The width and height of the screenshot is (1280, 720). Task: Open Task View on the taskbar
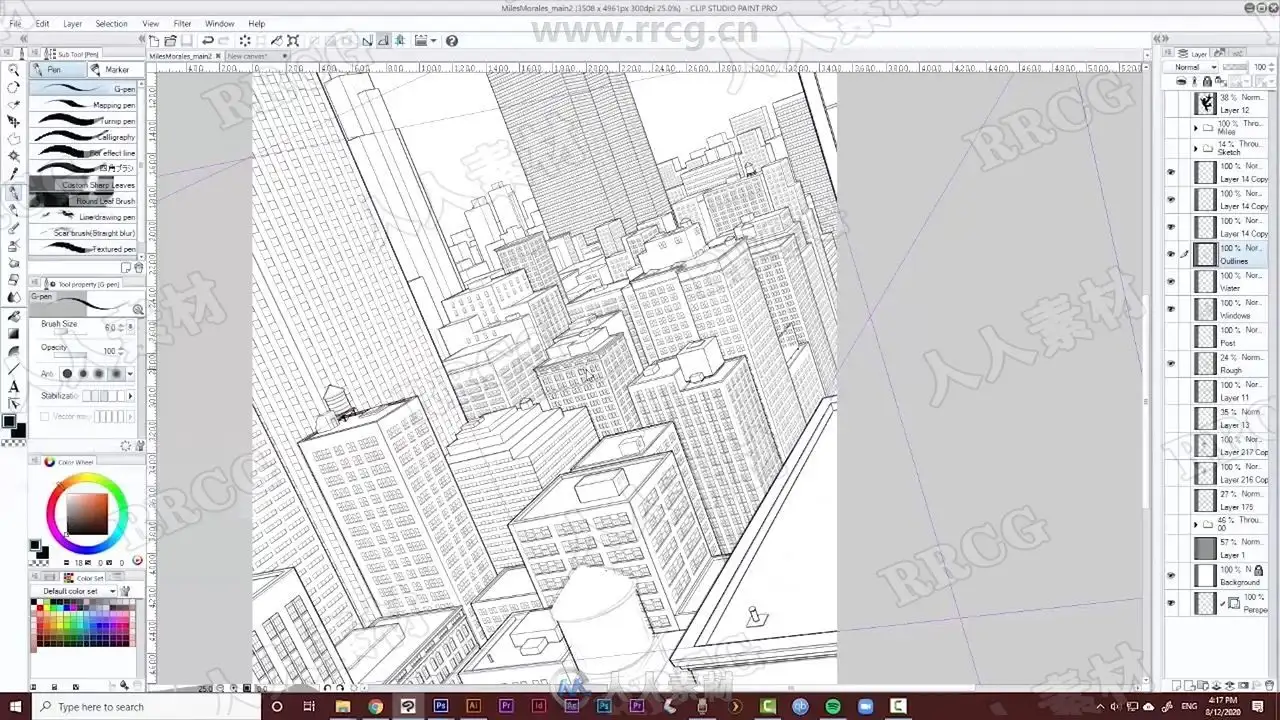pos(309,706)
